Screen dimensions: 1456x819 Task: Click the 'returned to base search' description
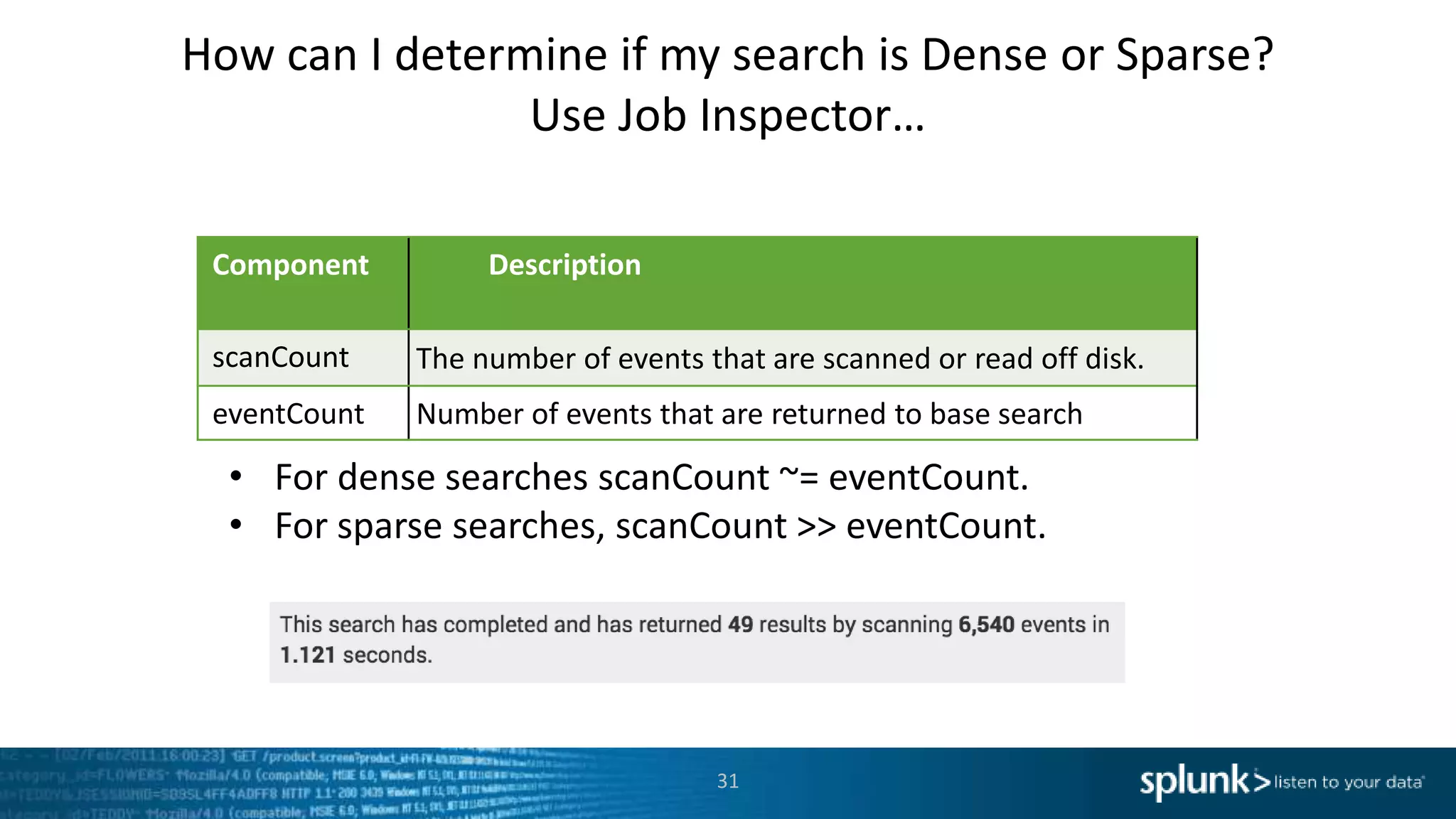click(749, 414)
